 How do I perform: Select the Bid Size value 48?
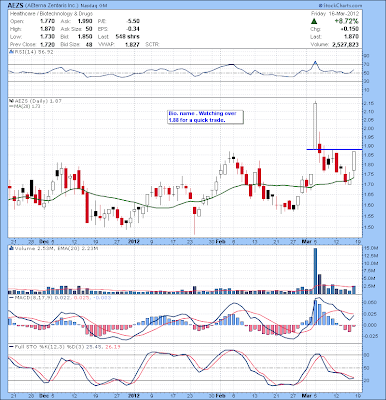pos(89,44)
